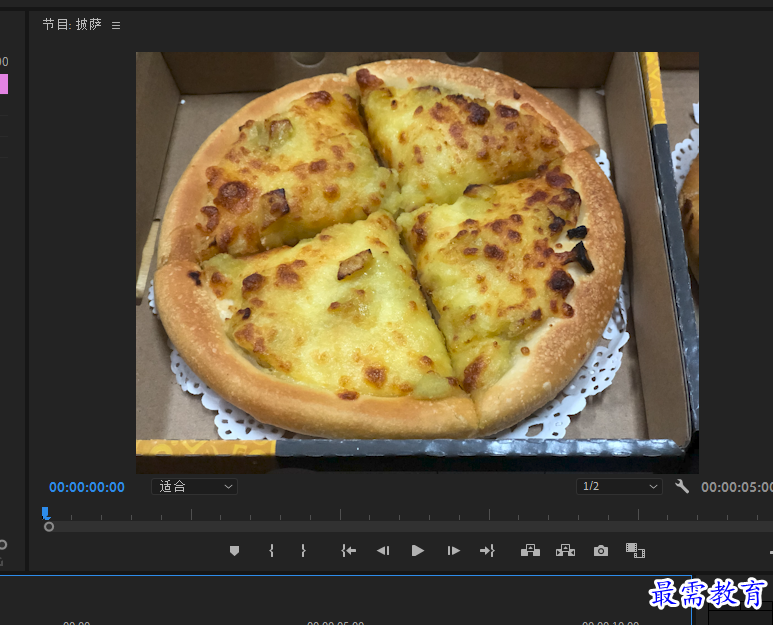Click the Go to In point button
773x625 pixels.
coord(349,551)
